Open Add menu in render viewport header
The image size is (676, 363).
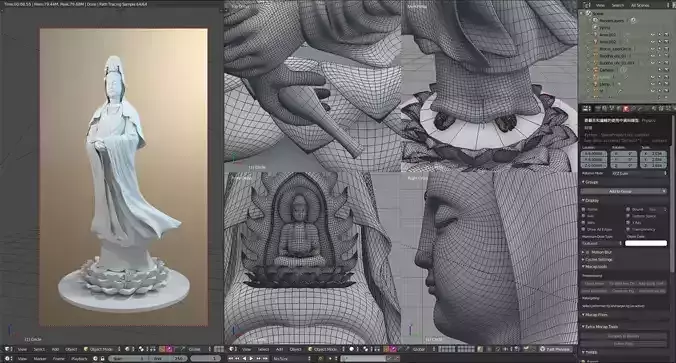(55, 349)
